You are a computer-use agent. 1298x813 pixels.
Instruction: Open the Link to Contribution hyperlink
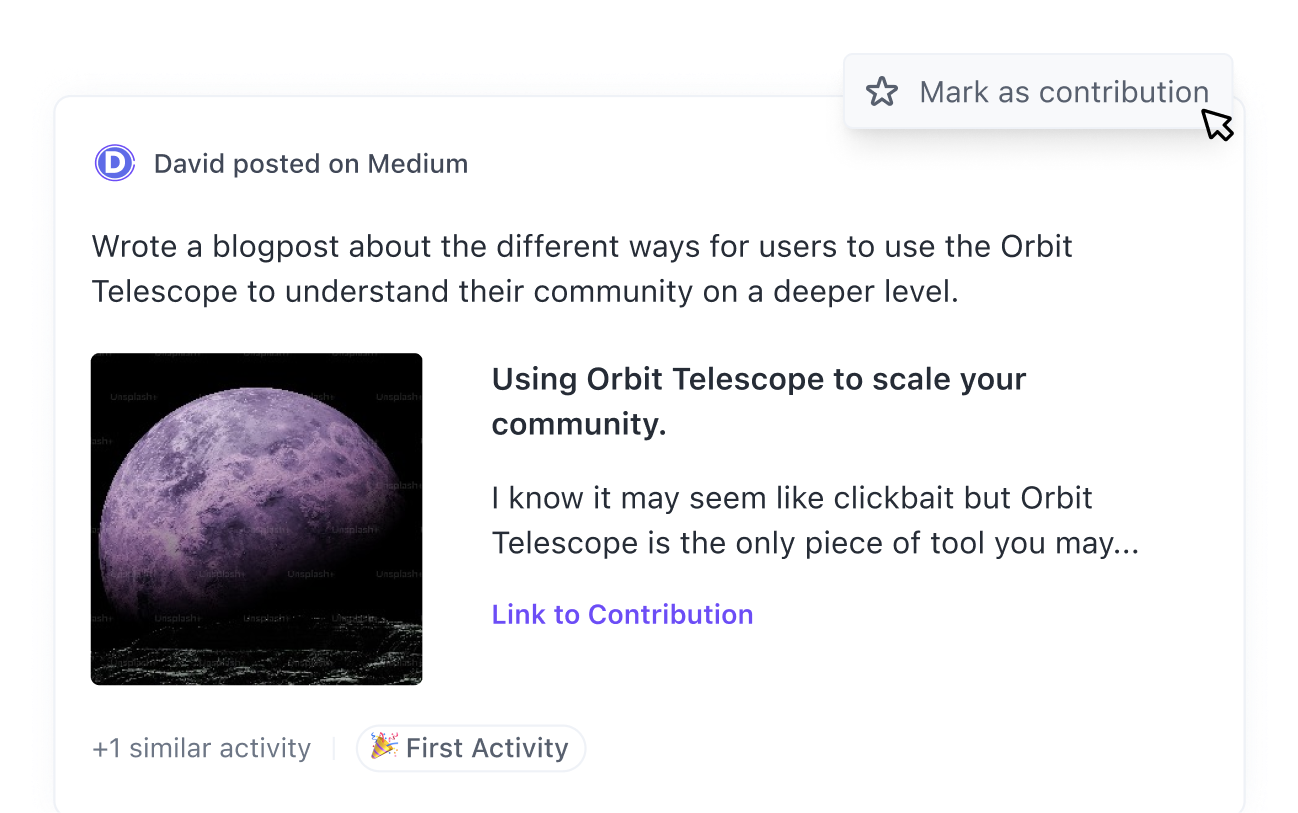[x=622, y=614]
